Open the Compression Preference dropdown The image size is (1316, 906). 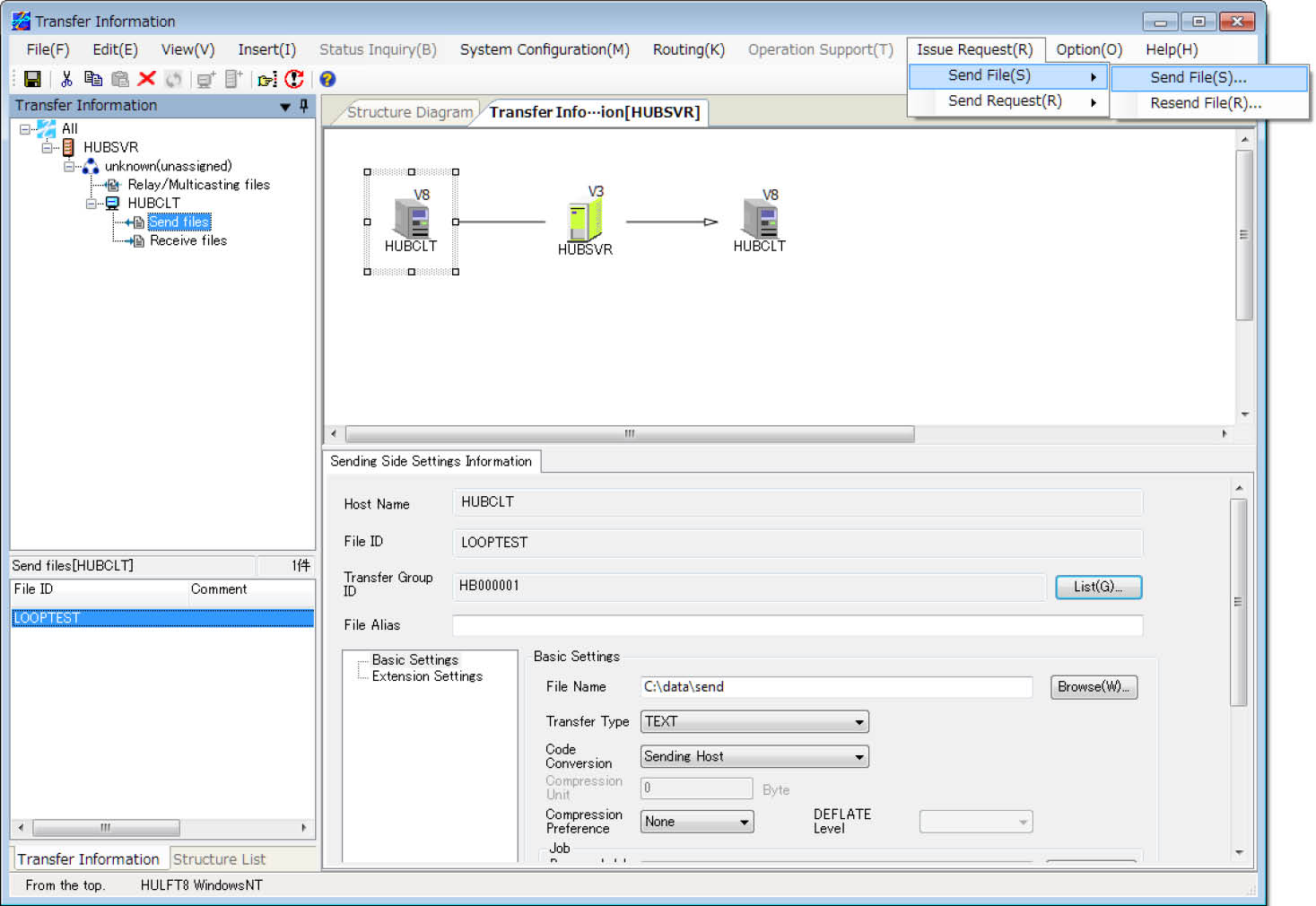697,822
